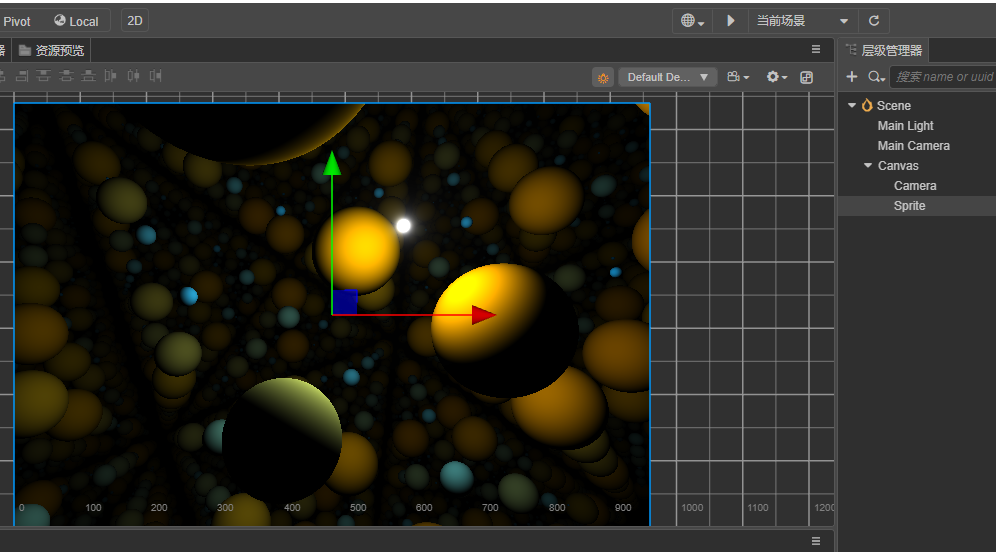
Task: Open the browser preview platform dropdown
Action: [692, 21]
